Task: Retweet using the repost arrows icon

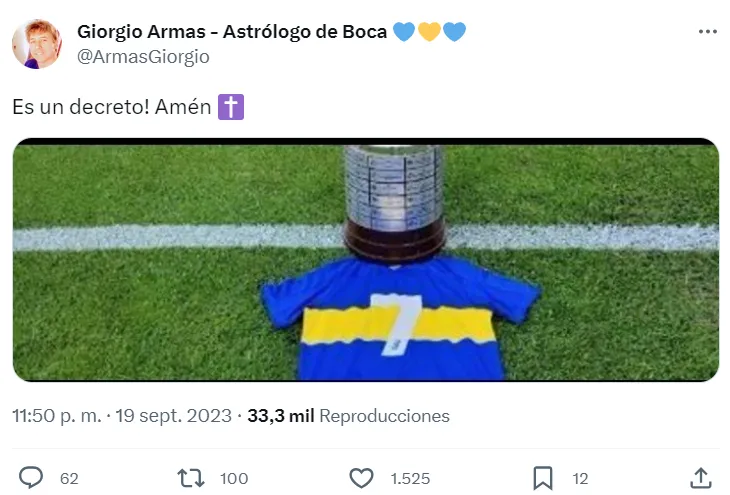Action: tap(191, 478)
